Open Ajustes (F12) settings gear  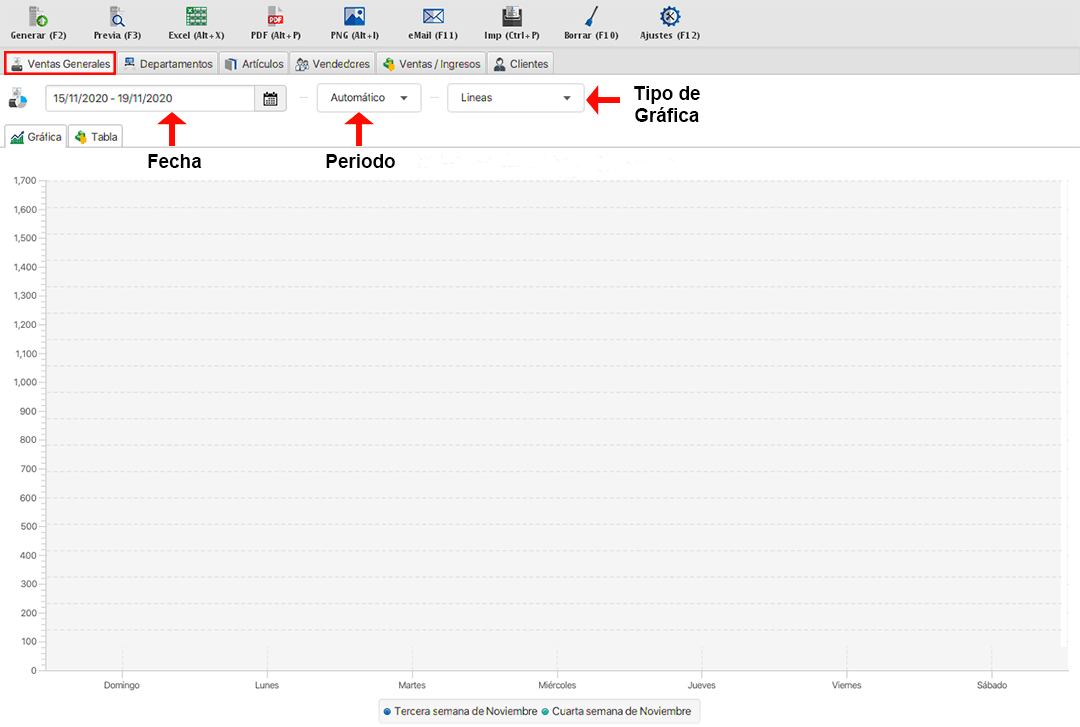click(x=670, y=17)
